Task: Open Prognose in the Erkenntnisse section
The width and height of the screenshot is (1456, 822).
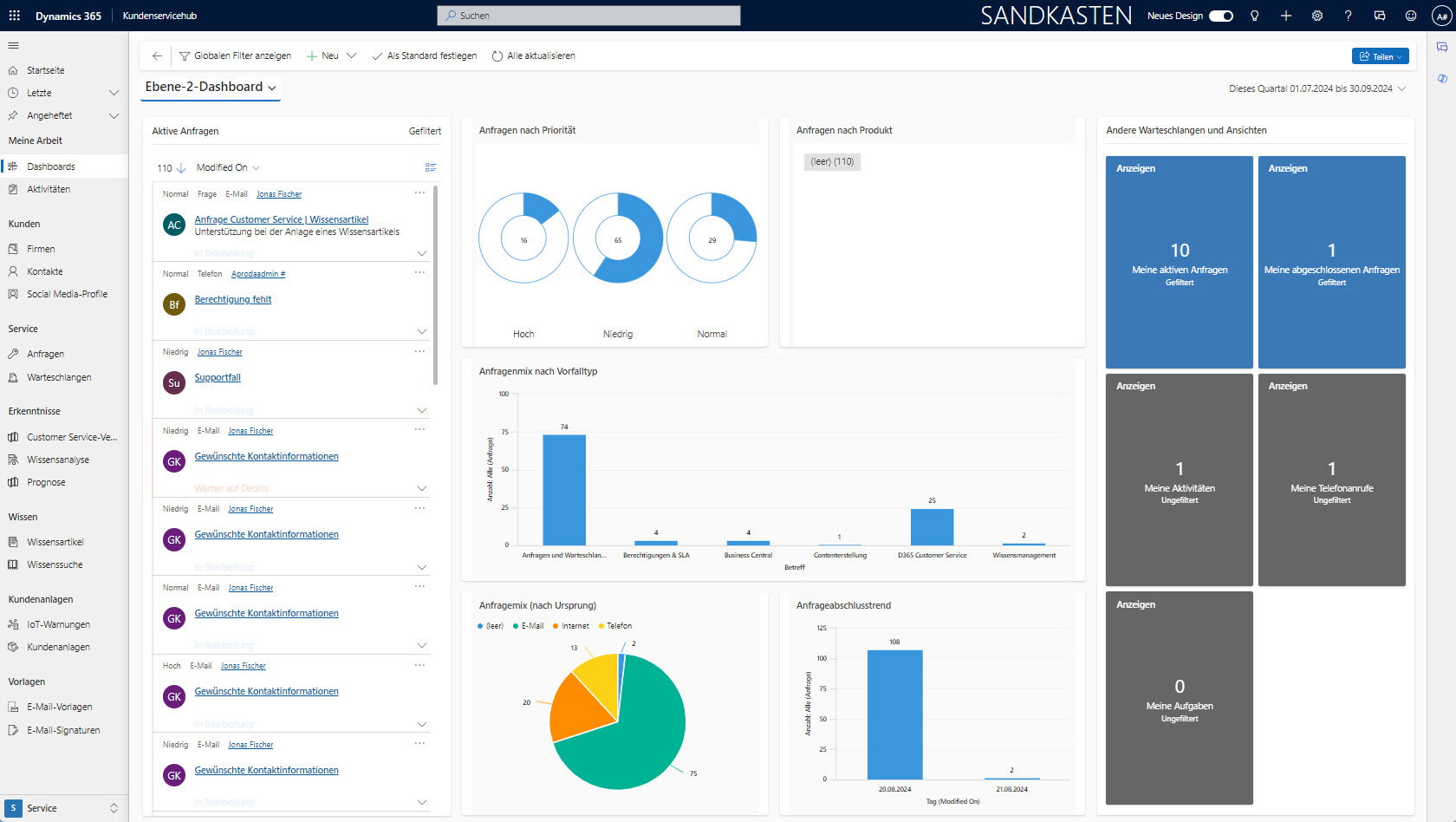Action: point(46,482)
